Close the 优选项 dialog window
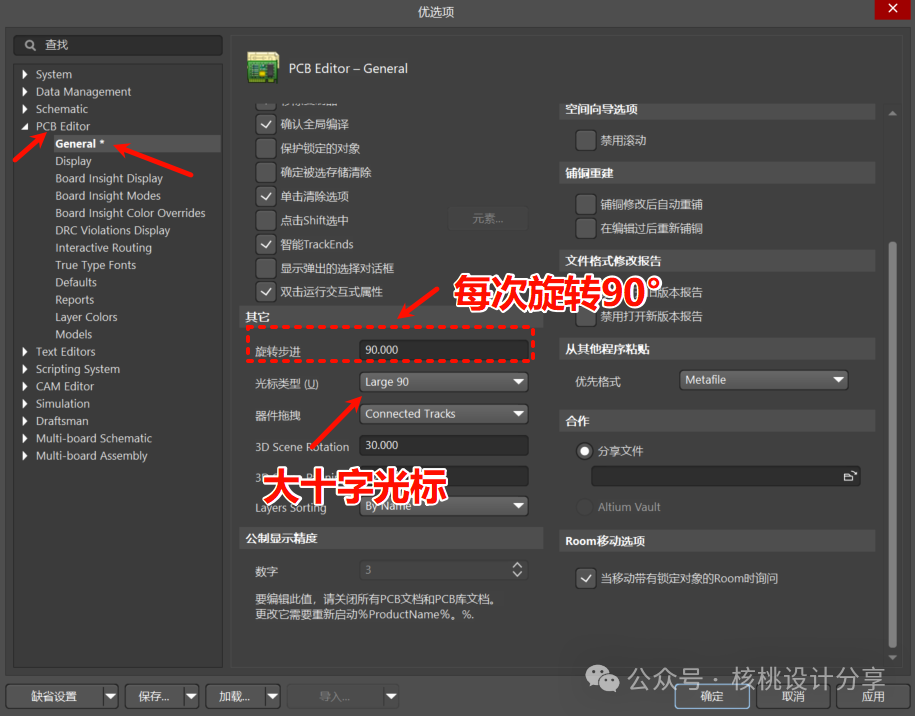This screenshot has width=915, height=716. coord(893,11)
